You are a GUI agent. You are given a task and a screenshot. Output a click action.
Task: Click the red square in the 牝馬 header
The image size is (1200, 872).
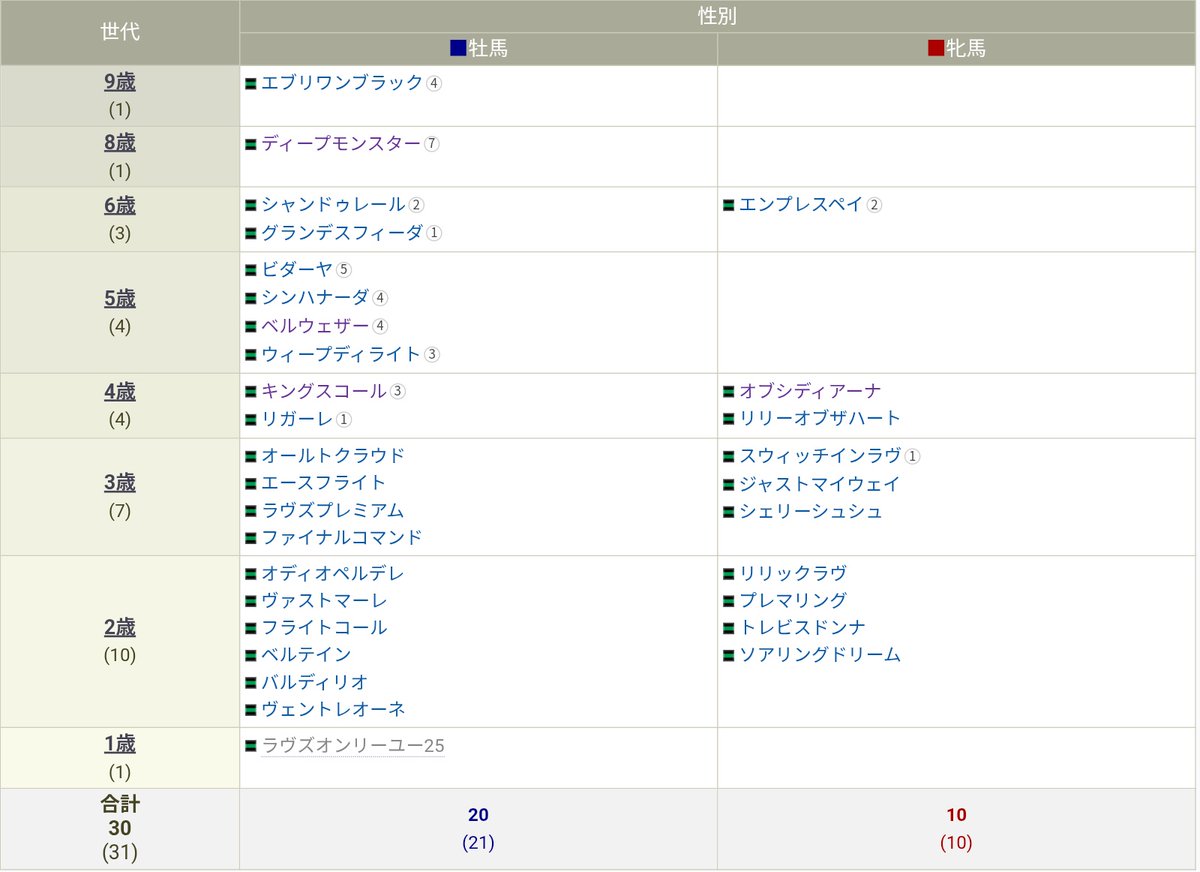pyautogui.click(x=936, y=48)
